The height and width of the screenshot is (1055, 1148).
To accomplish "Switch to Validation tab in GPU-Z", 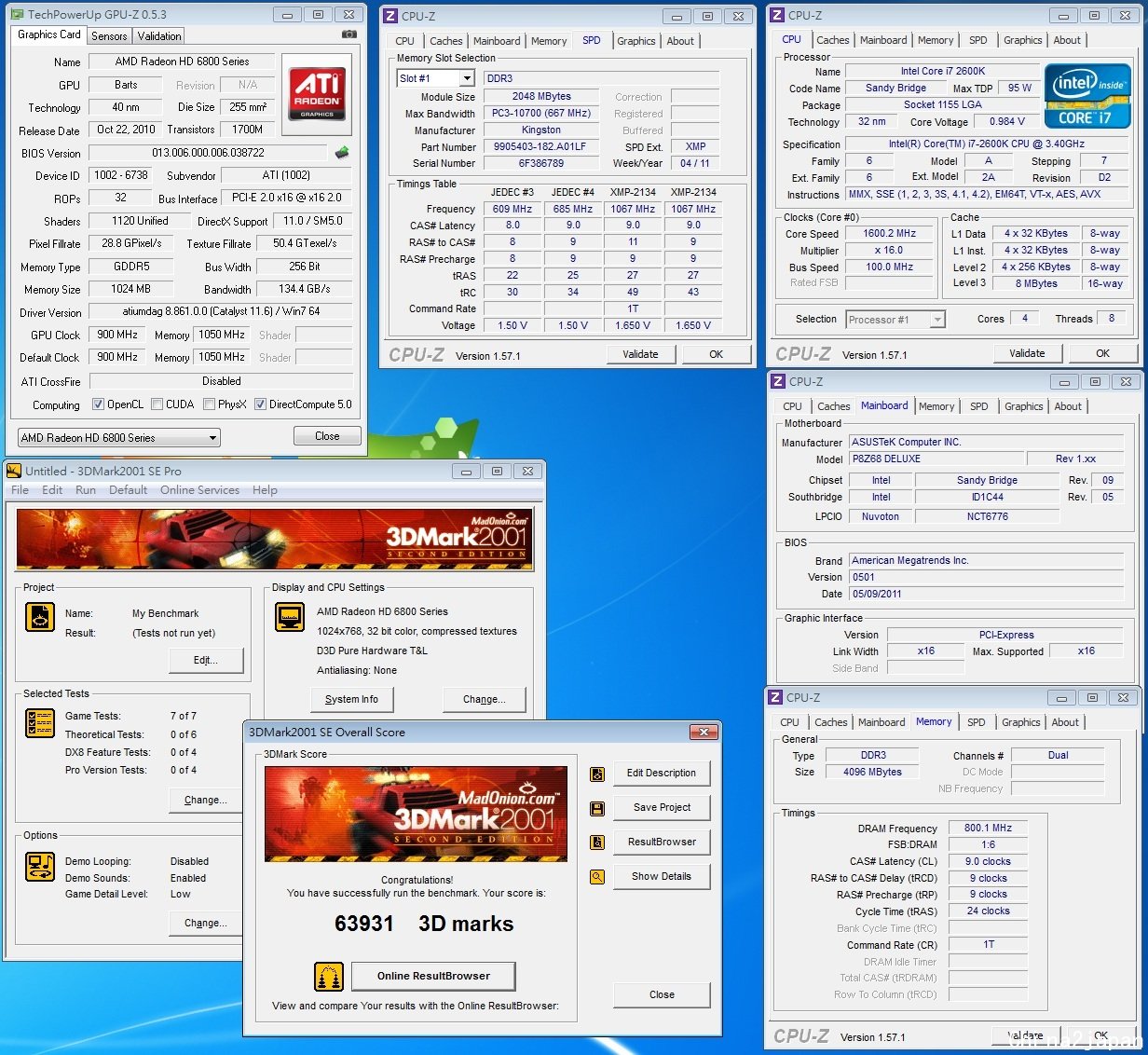I will pos(159,36).
